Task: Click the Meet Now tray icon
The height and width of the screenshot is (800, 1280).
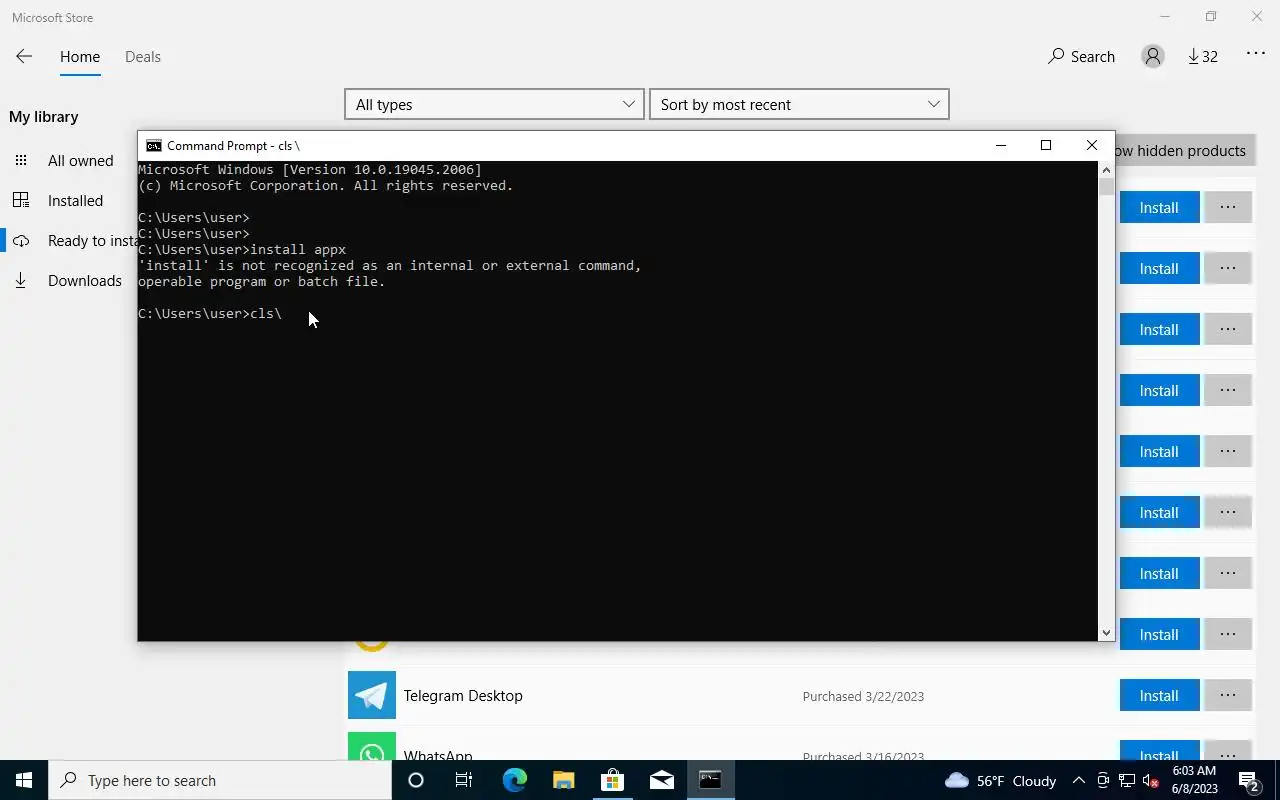Action: pyautogui.click(x=1103, y=780)
